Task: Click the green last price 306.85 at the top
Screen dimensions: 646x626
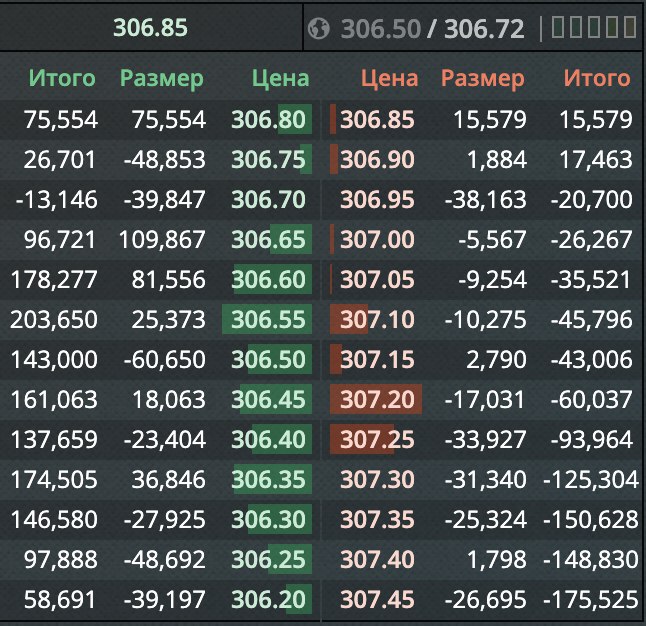Action: pyautogui.click(x=150, y=28)
